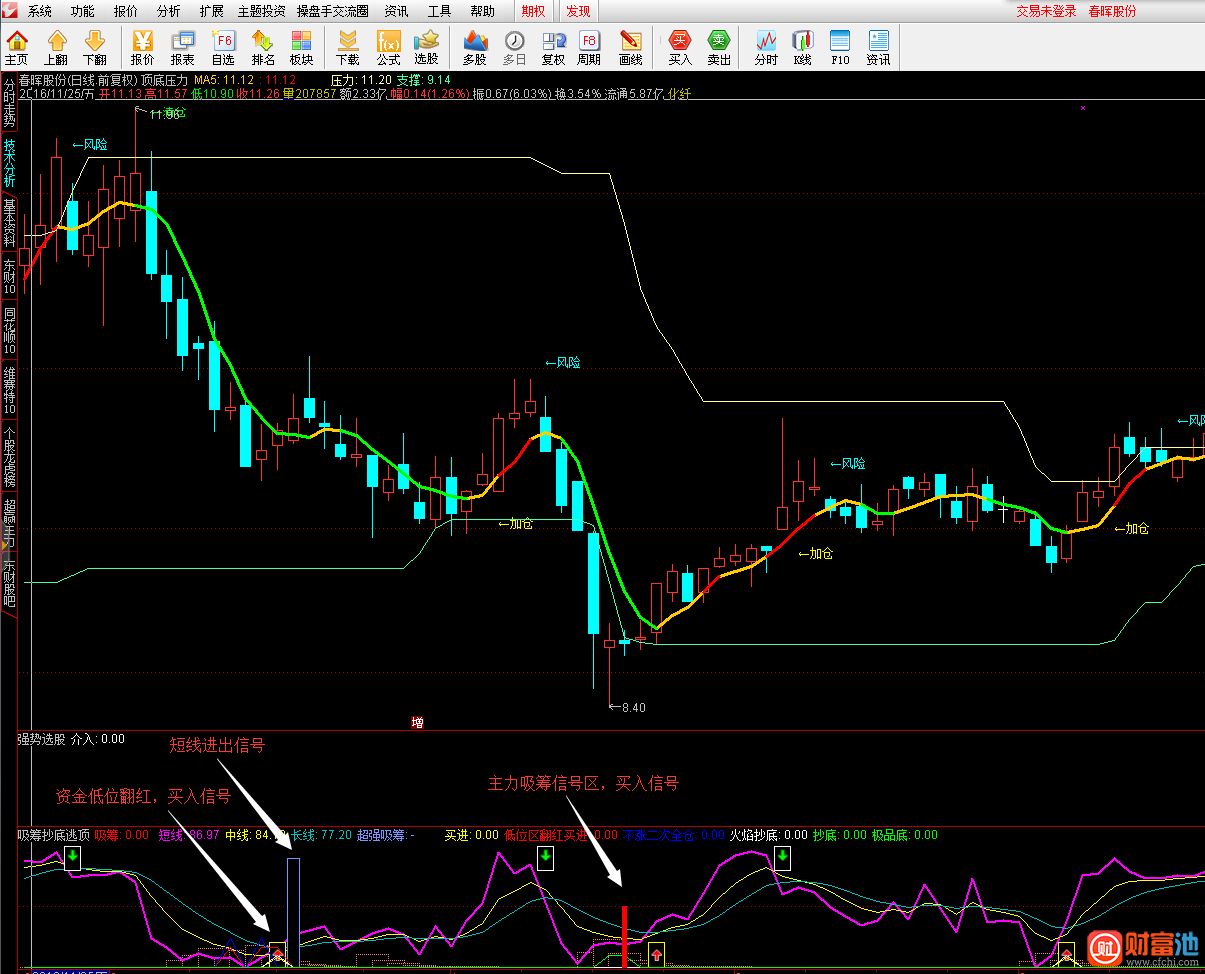This screenshot has width=1205, height=974.
Task: Open the 选股 stock picker icon
Action: tap(427, 47)
